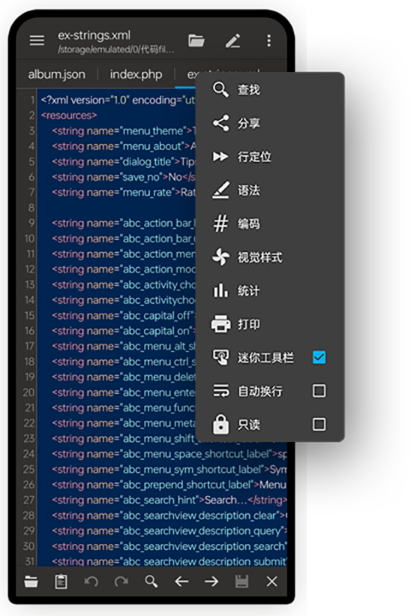Open the hamburger navigation menu
The width and height of the screenshot is (411, 616).
click(x=37, y=40)
